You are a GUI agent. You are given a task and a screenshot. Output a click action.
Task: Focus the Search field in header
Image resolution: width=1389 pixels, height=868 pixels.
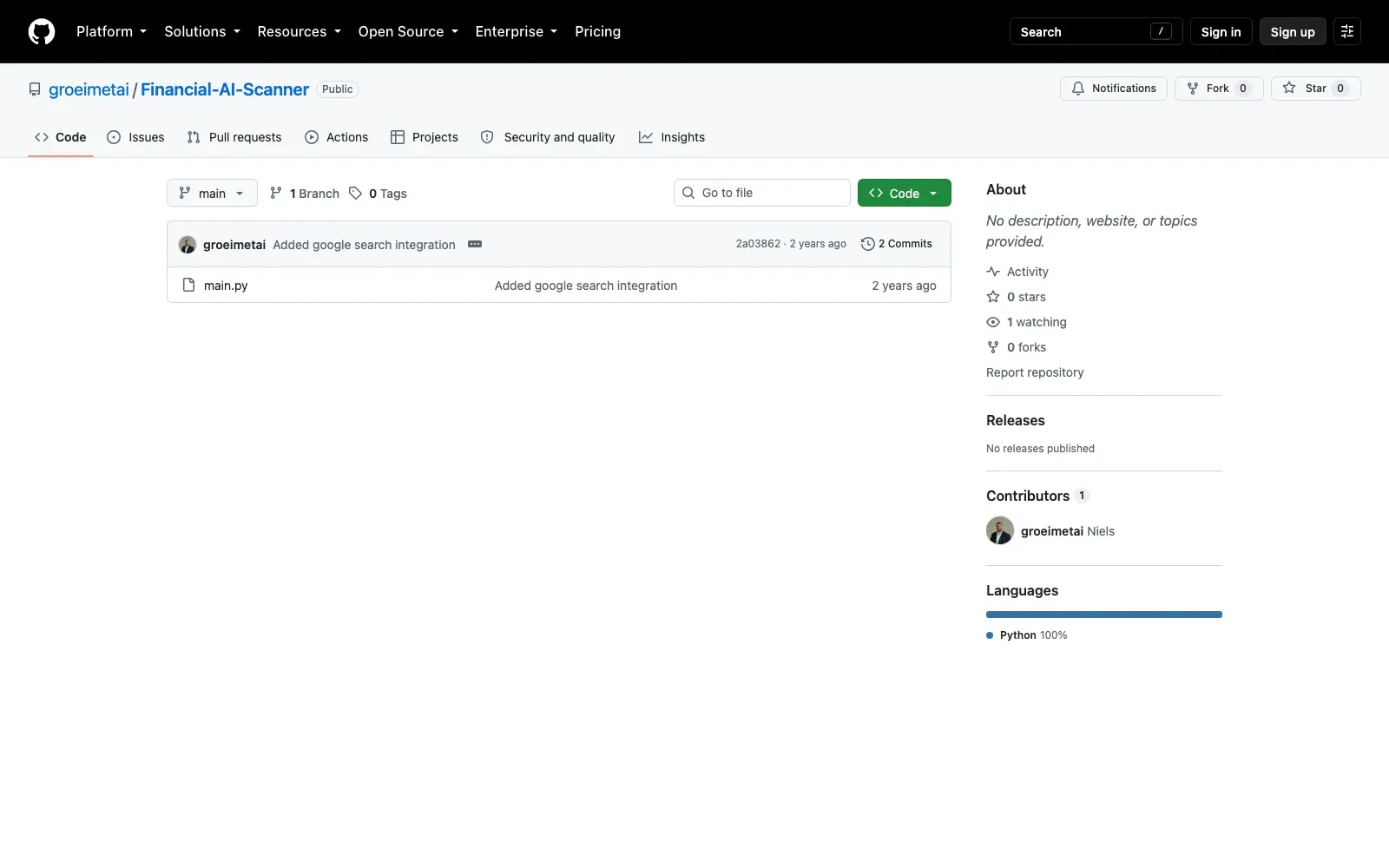(x=1096, y=31)
